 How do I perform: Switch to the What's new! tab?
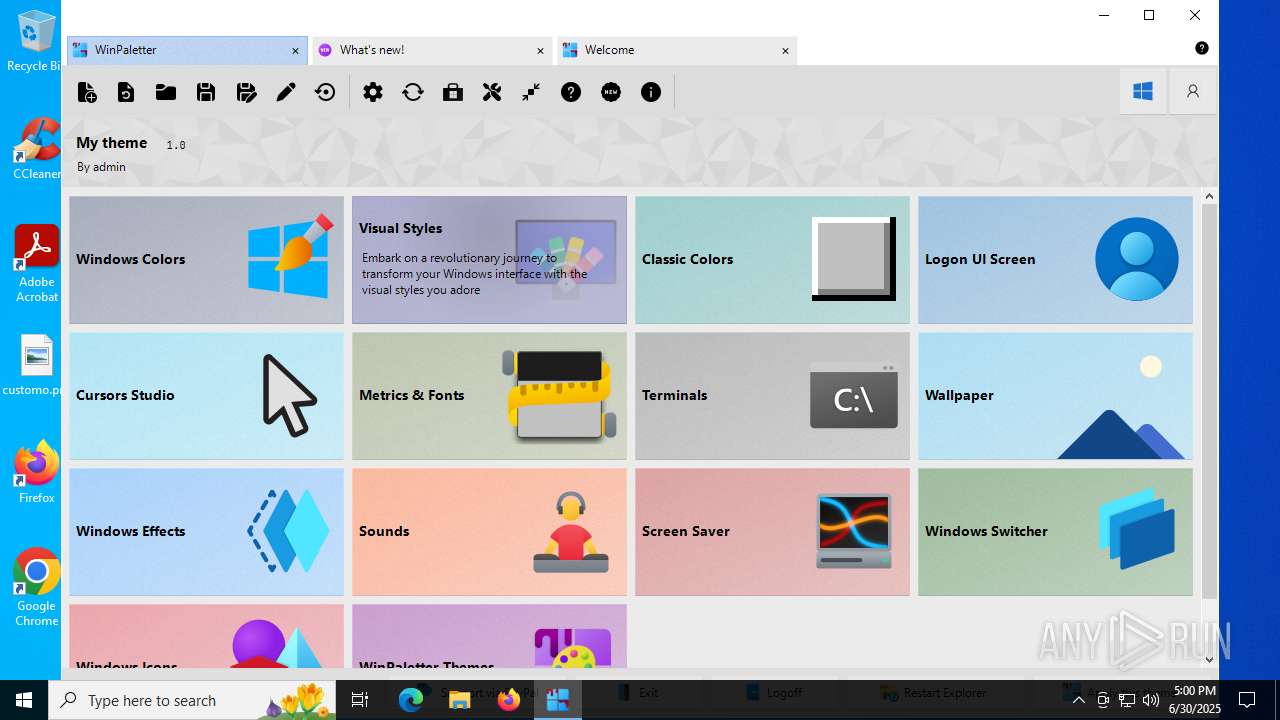click(432, 50)
